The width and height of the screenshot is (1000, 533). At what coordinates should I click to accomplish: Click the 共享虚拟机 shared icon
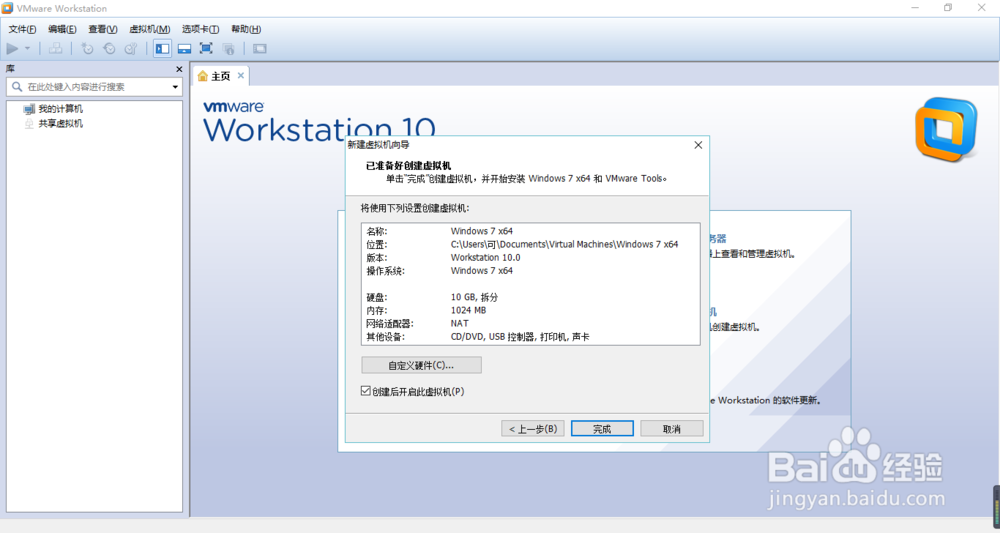coord(29,124)
